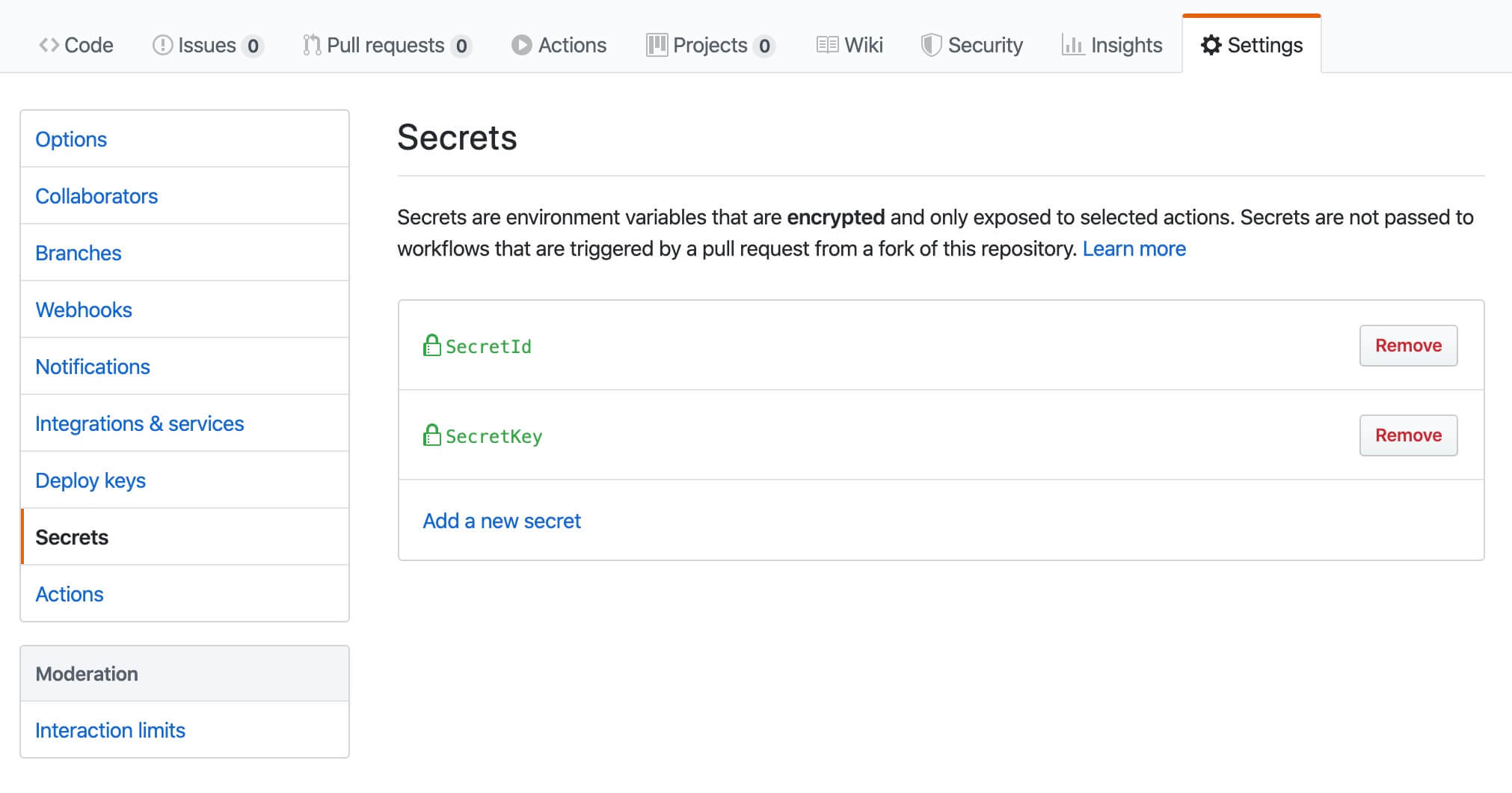Click the lock icon beside SecretId
The width and height of the screenshot is (1512, 793).
tap(431, 346)
